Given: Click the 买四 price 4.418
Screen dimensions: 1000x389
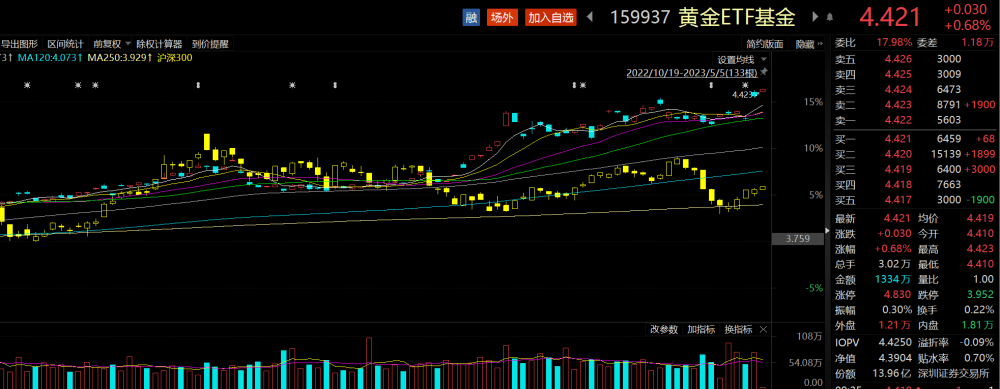Looking at the screenshot, I should 897,185.
